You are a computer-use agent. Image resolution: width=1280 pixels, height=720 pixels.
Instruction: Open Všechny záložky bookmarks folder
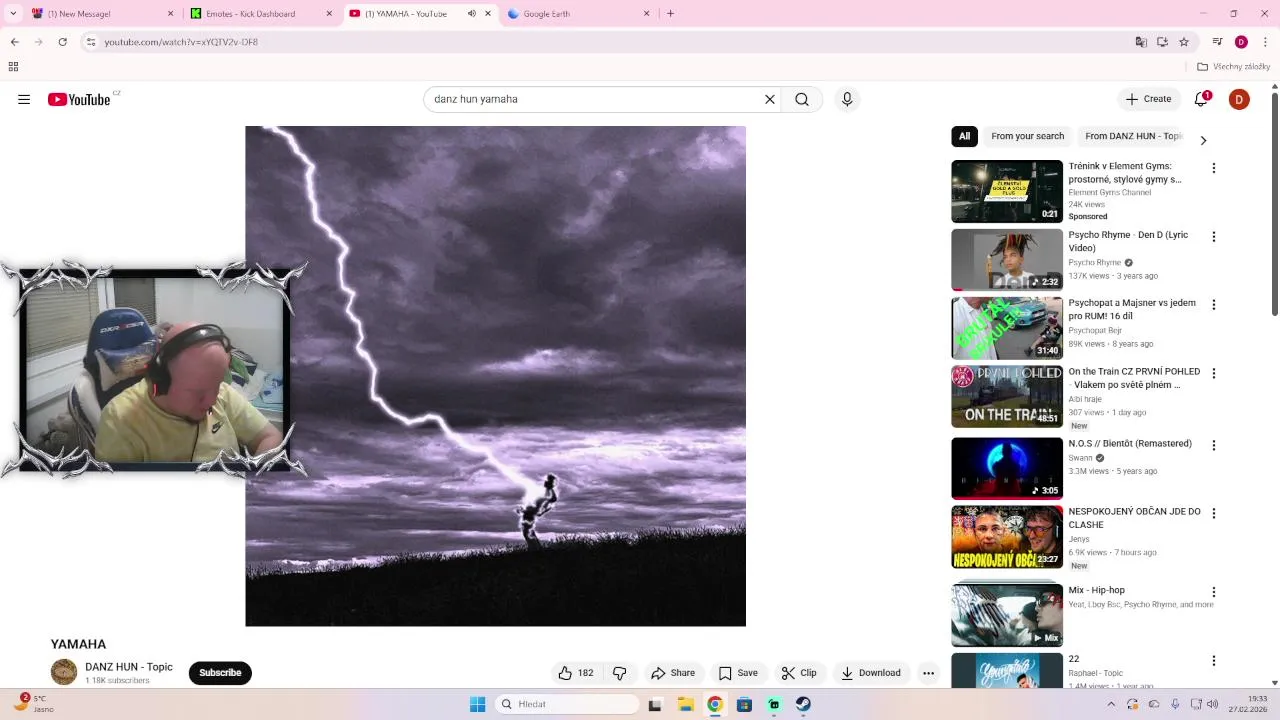(x=1234, y=67)
